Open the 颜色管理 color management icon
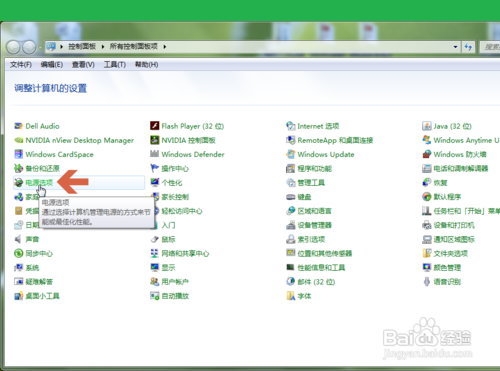 point(427,267)
